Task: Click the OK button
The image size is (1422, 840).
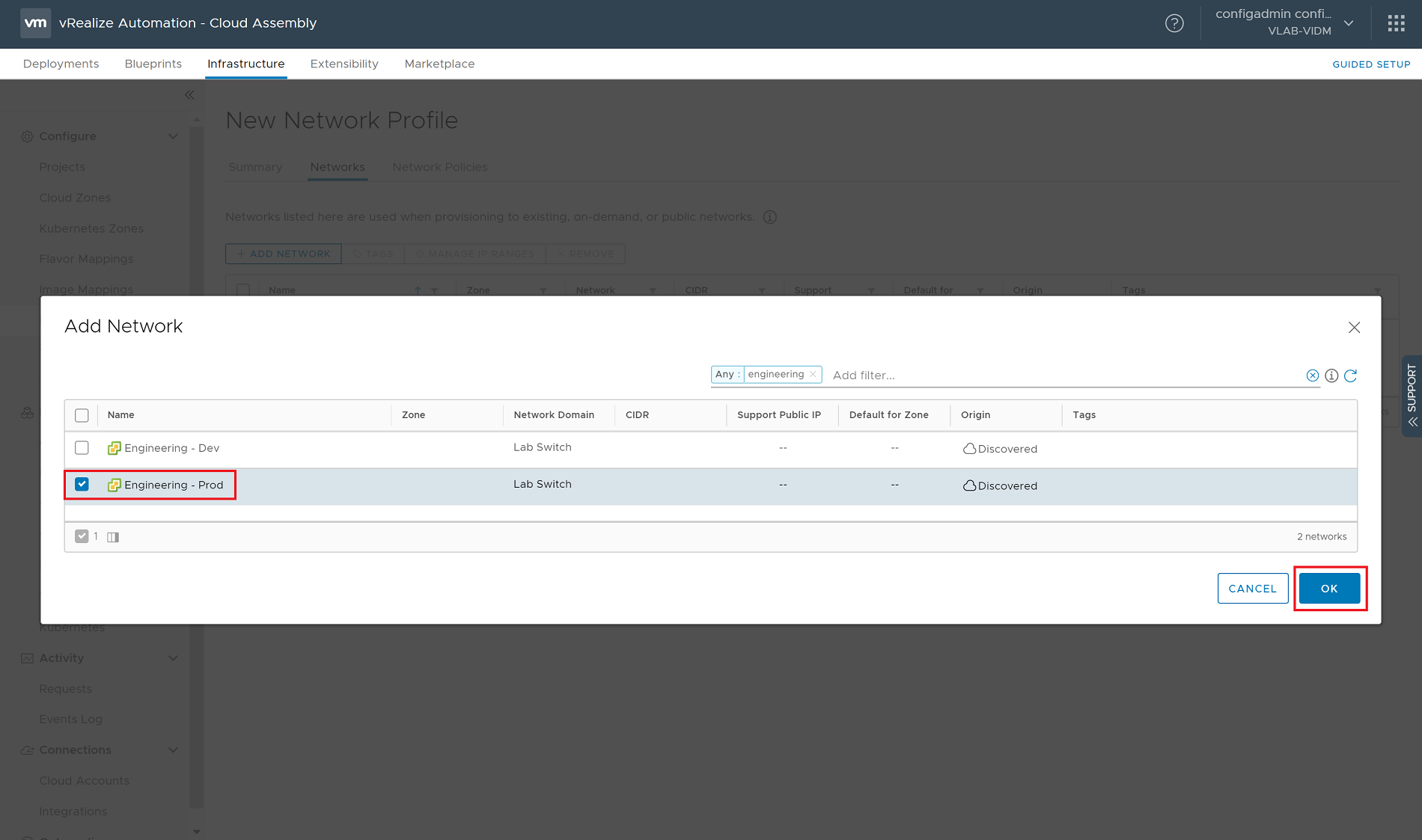Action: tap(1329, 588)
